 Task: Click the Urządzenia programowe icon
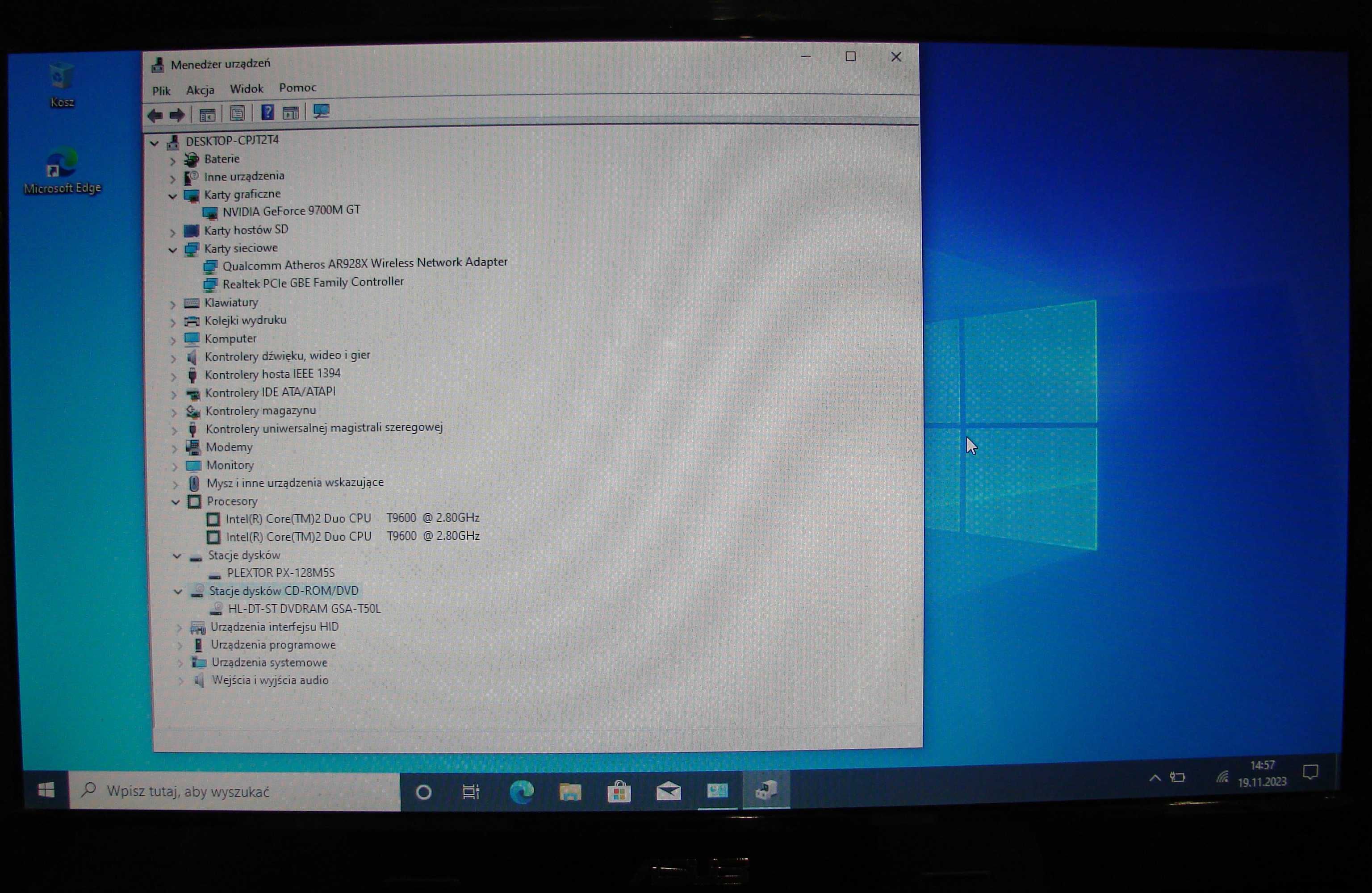tap(198, 646)
